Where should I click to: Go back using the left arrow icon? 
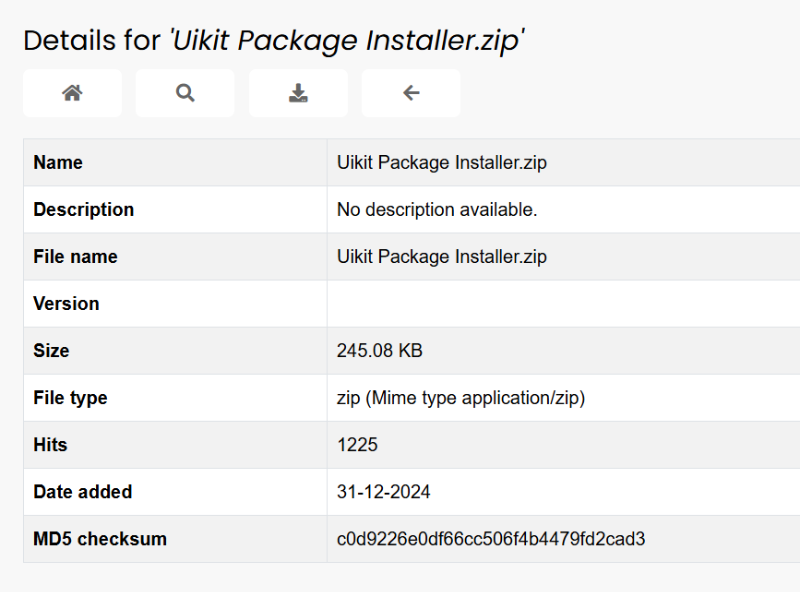[x=411, y=93]
